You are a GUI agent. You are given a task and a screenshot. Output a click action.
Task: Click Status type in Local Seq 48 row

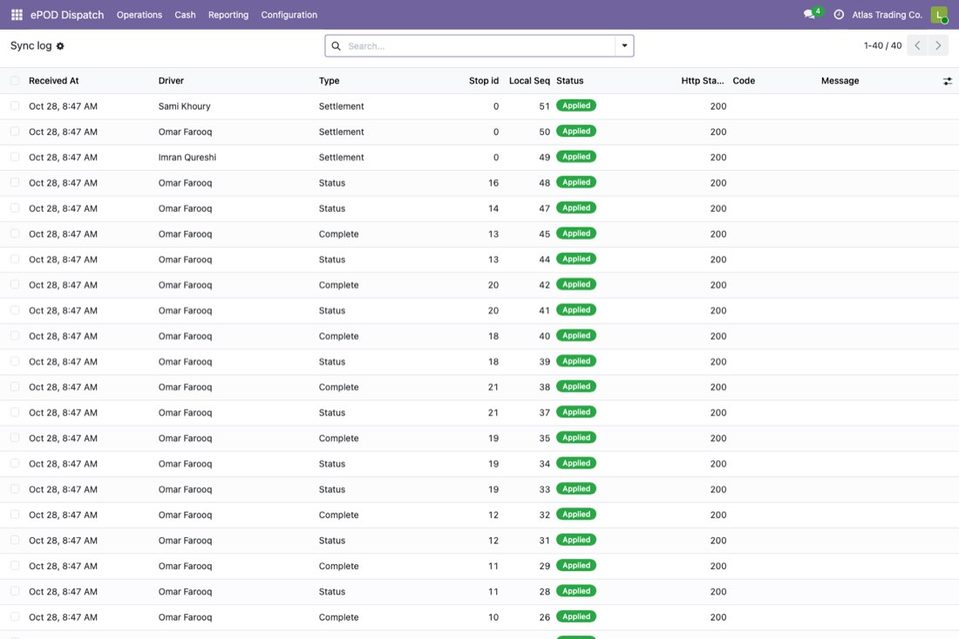[x=332, y=183]
